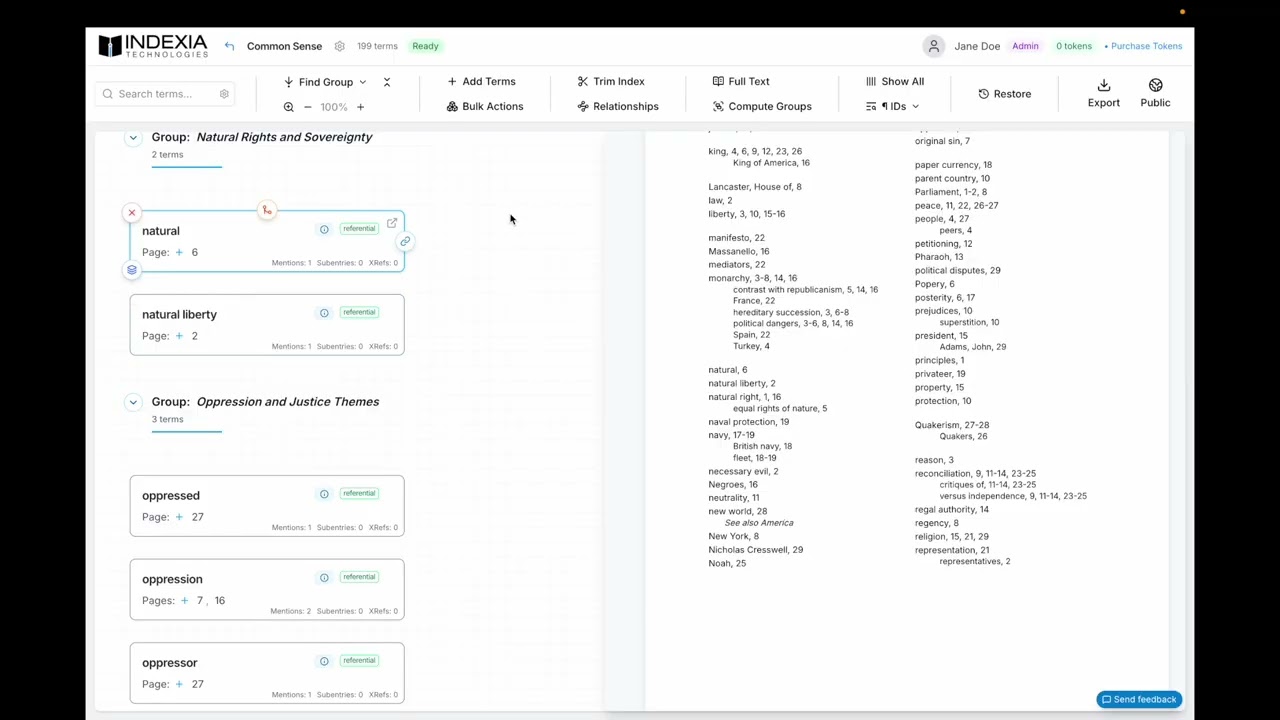
Task: Click 'Nicholas Cresswell, 29' index entry
Action: coord(755,550)
